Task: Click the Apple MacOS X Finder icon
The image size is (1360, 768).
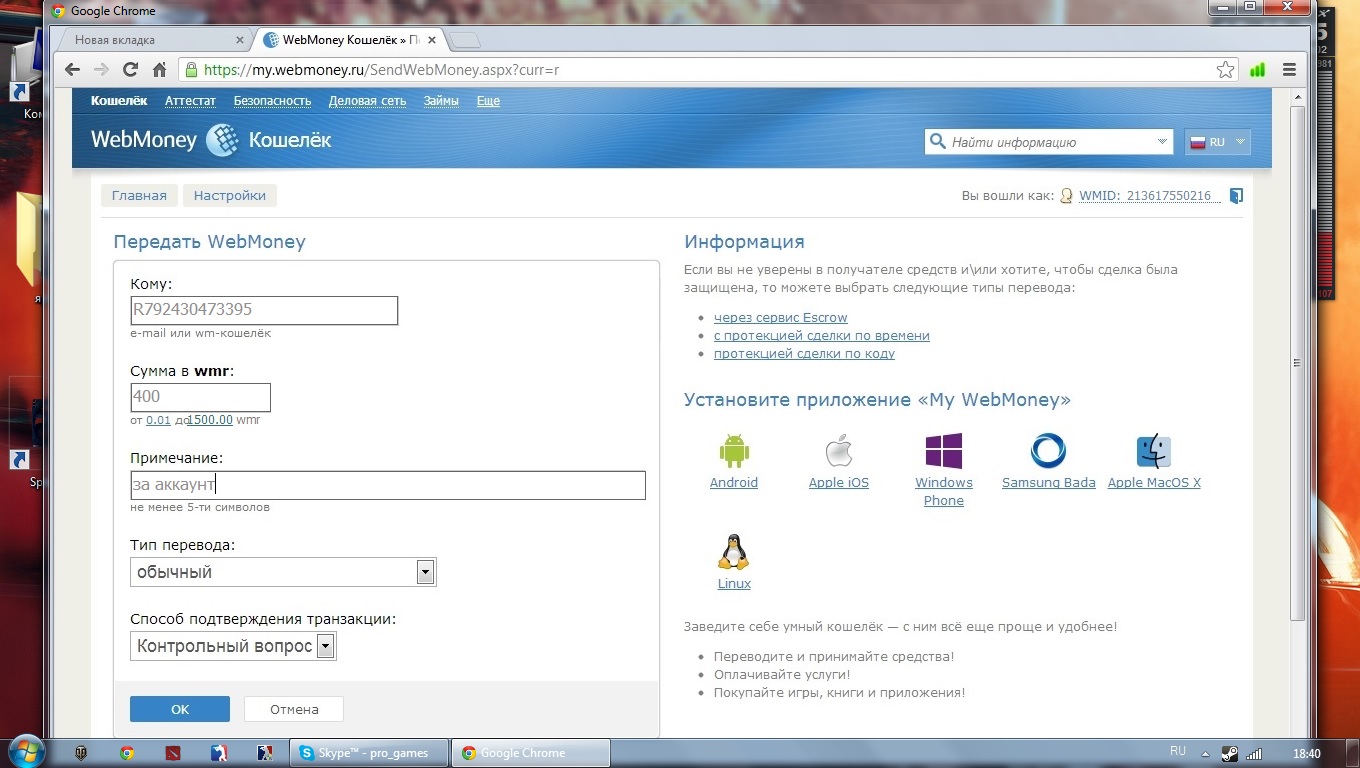Action: (1154, 451)
